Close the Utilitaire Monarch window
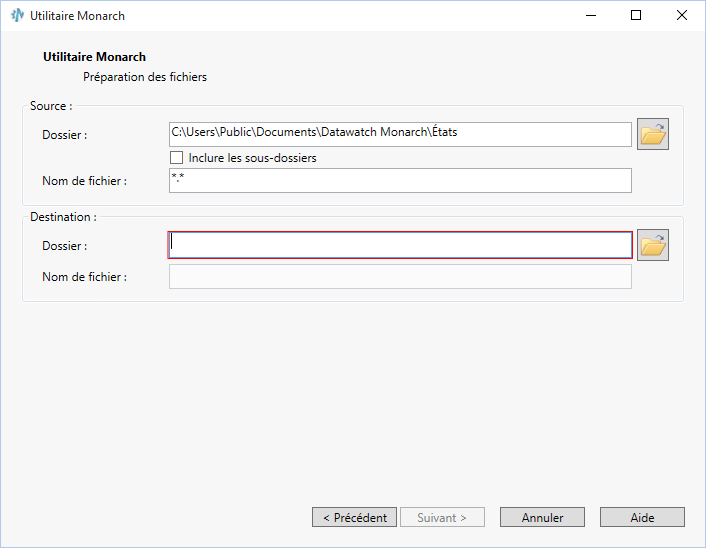This screenshot has width=706, height=548. point(682,16)
